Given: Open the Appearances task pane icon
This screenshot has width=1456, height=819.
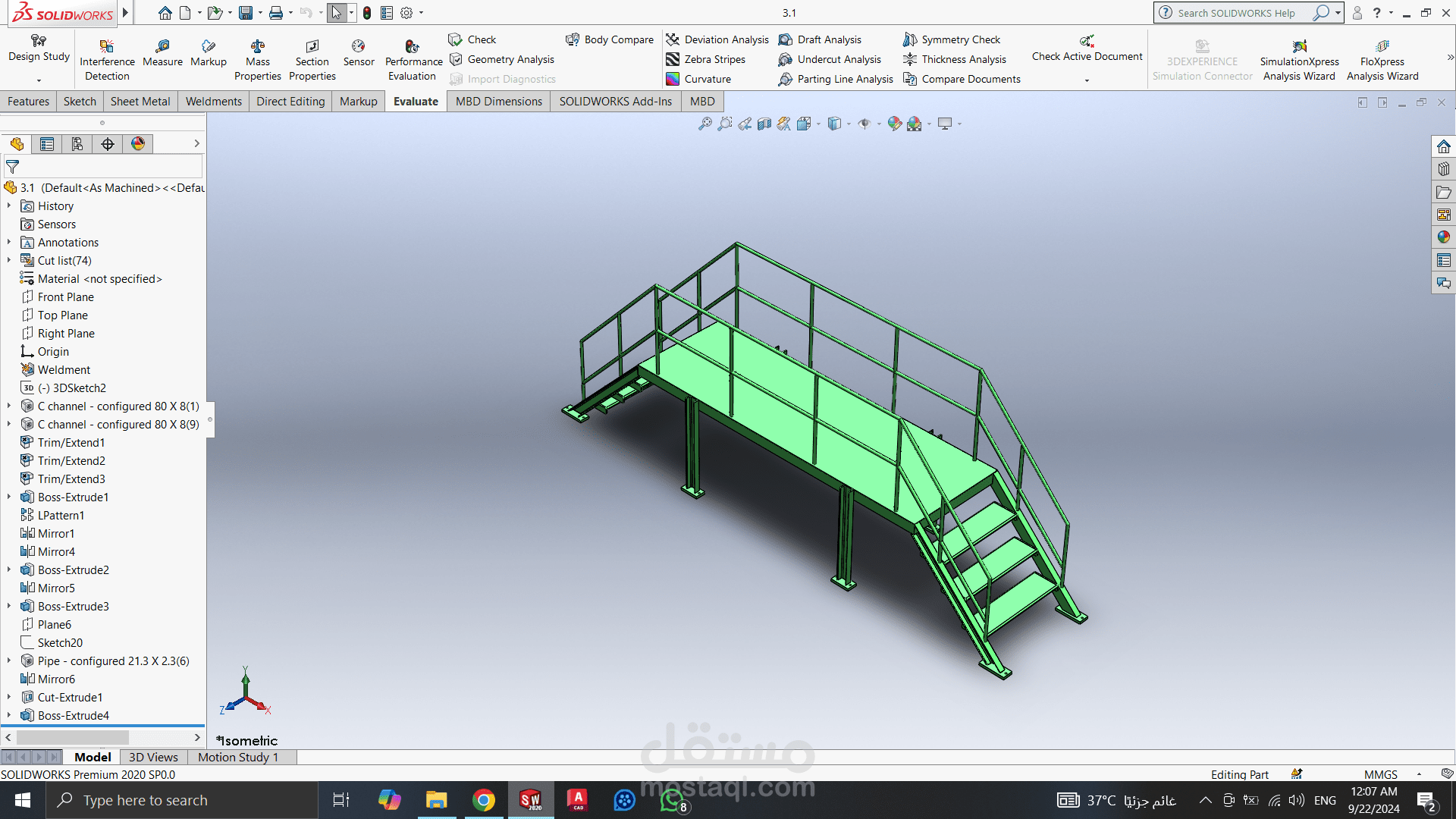Looking at the screenshot, I should [1443, 237].
